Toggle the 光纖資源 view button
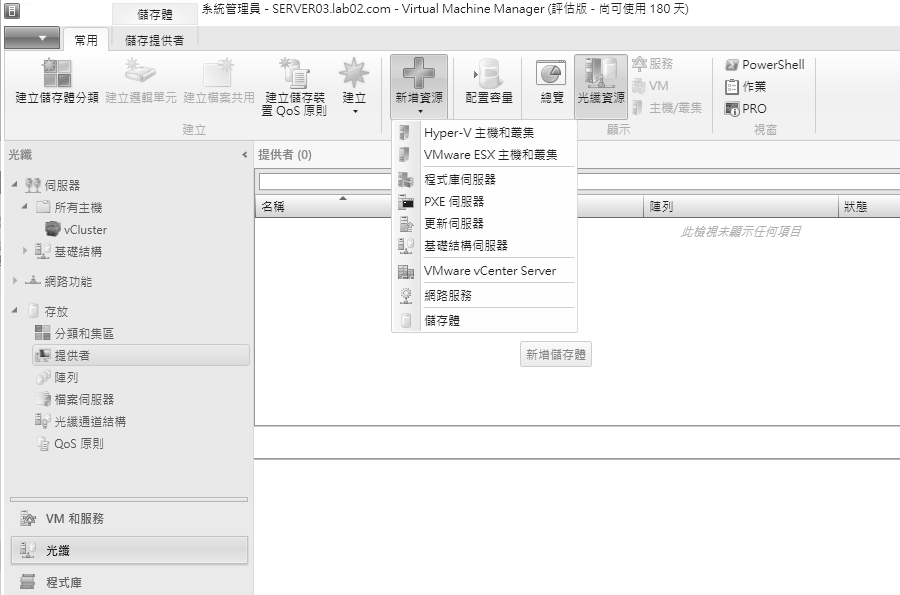 (600, 86)
